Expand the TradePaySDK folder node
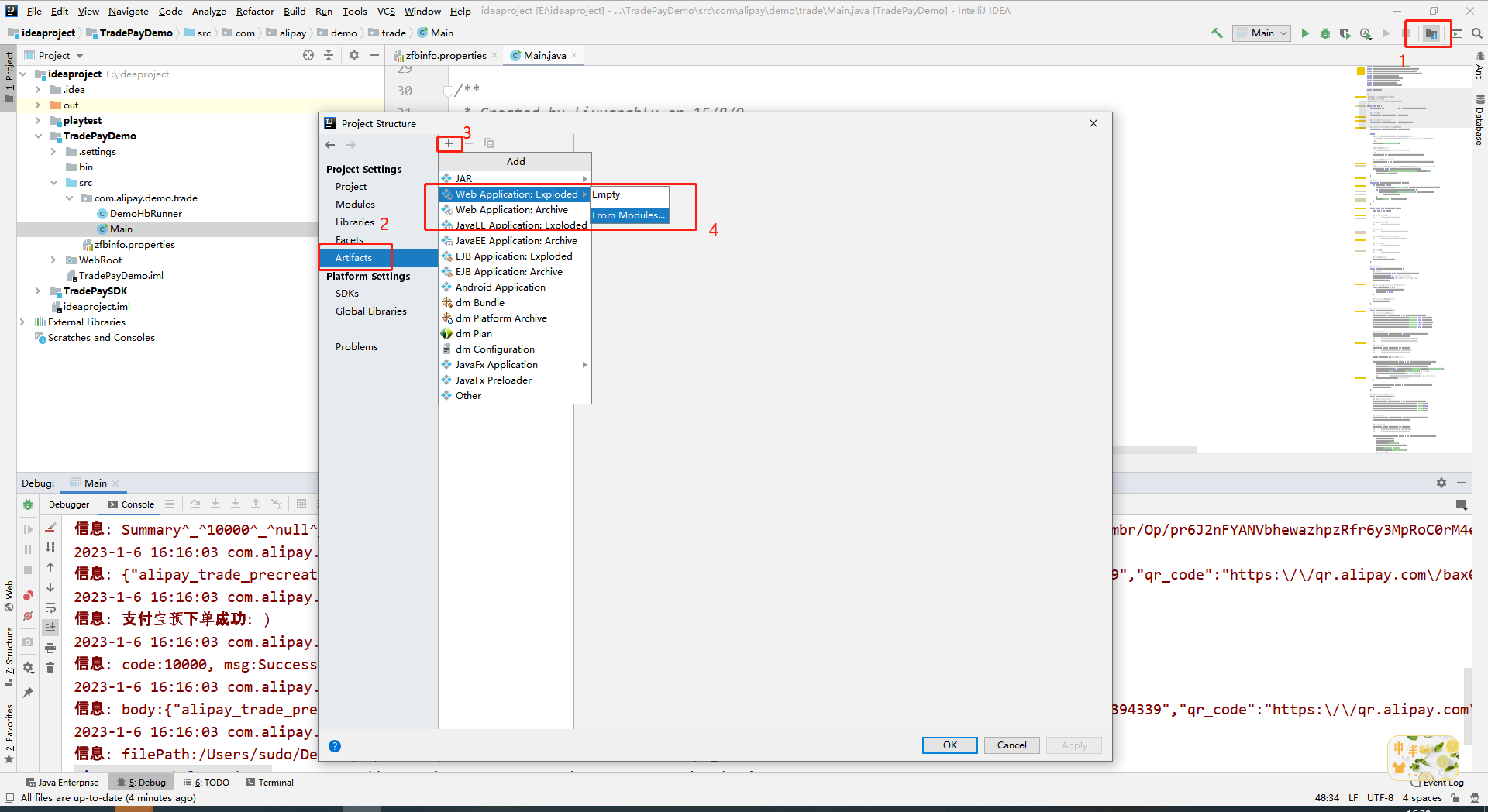1488x812 pixels. [38, 291]
